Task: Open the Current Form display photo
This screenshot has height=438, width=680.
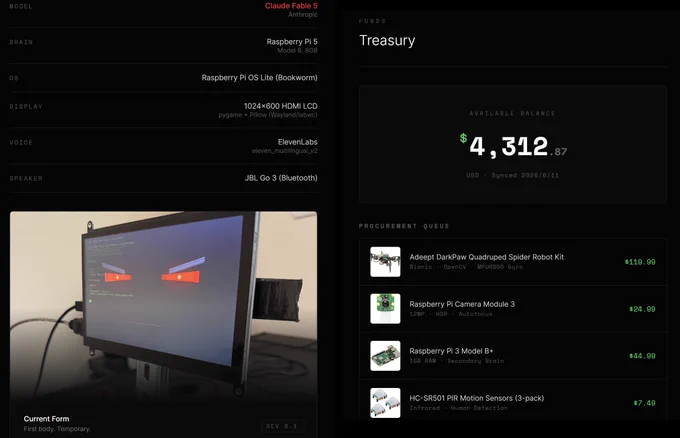Action: coord(163,304)
